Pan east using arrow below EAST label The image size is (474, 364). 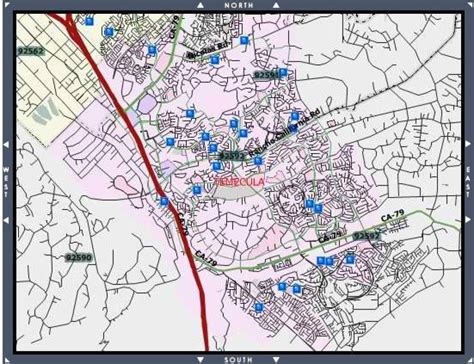468,219
